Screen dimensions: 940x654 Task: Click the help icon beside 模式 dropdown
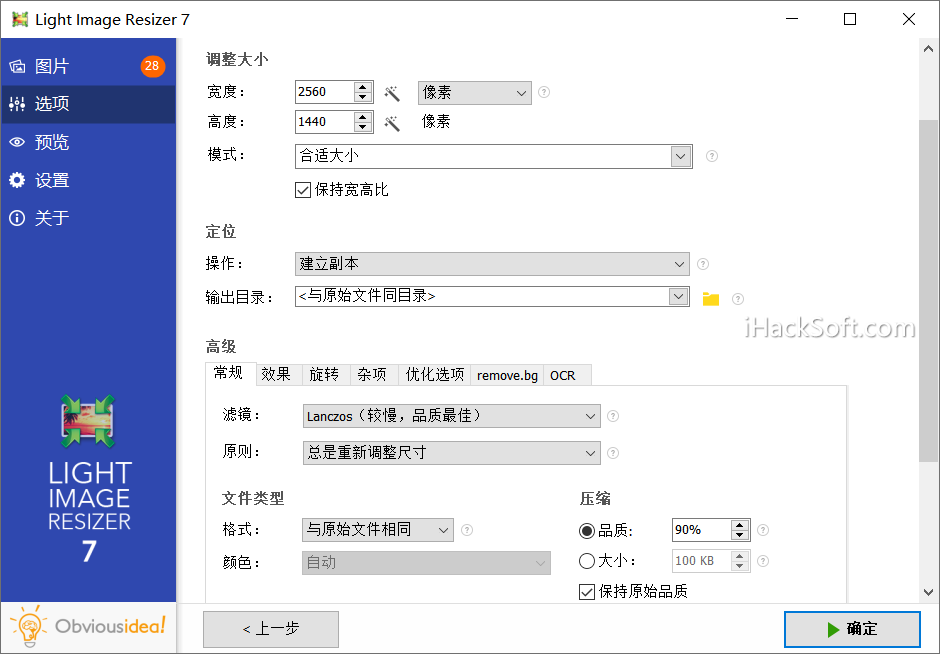[x=712, y=156]
